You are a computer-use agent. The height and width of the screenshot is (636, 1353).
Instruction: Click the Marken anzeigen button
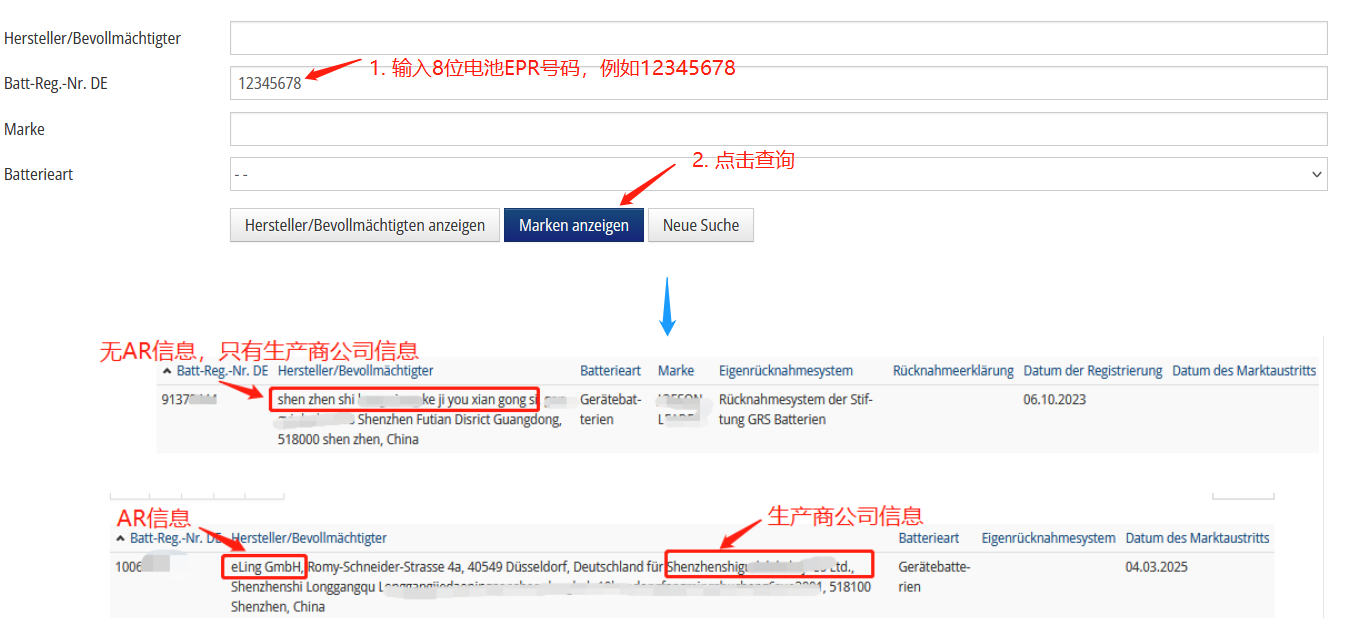point(573,225)
